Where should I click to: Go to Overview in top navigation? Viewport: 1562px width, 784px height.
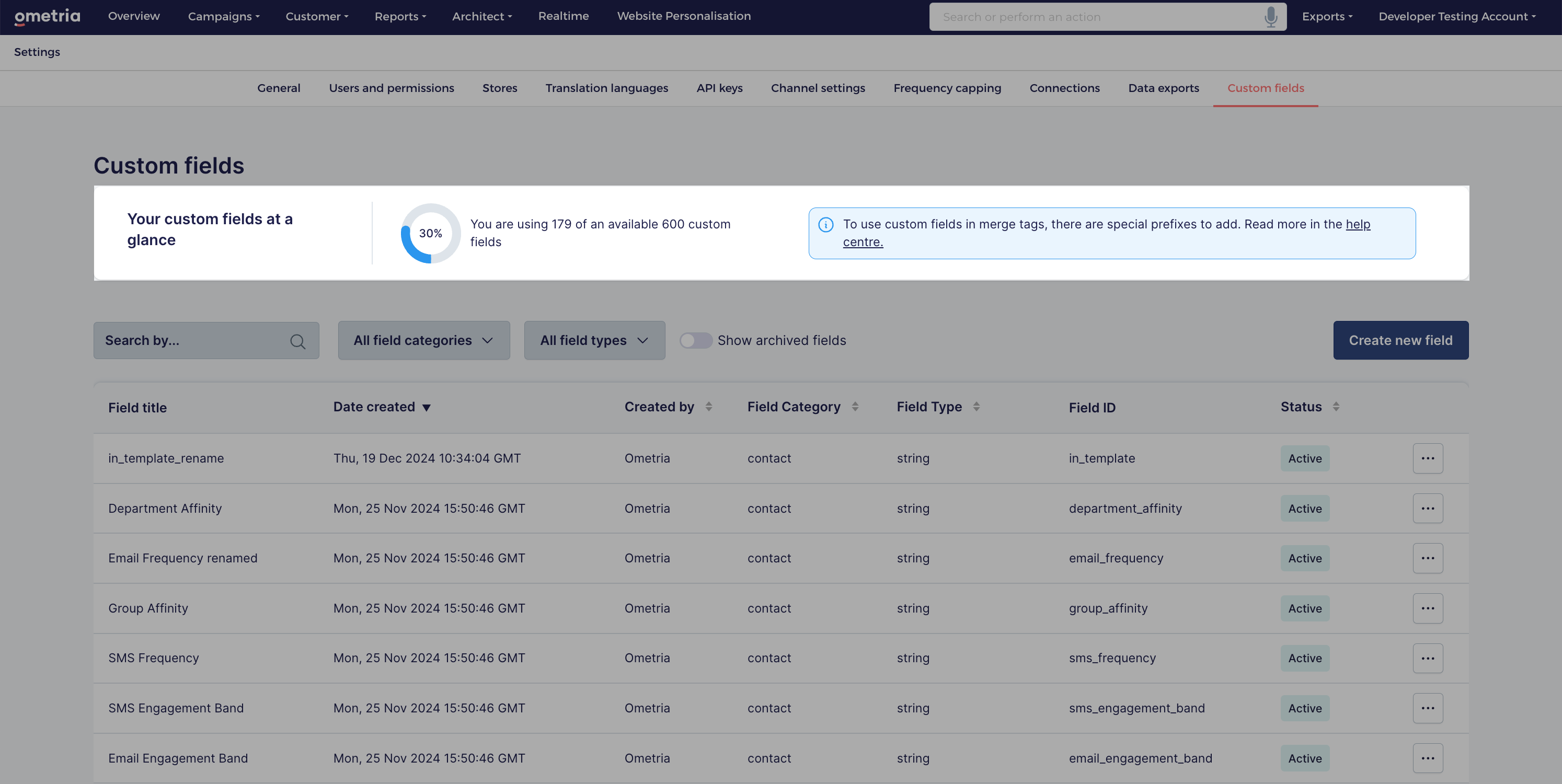pyautogui.click(x=134, y=16)
